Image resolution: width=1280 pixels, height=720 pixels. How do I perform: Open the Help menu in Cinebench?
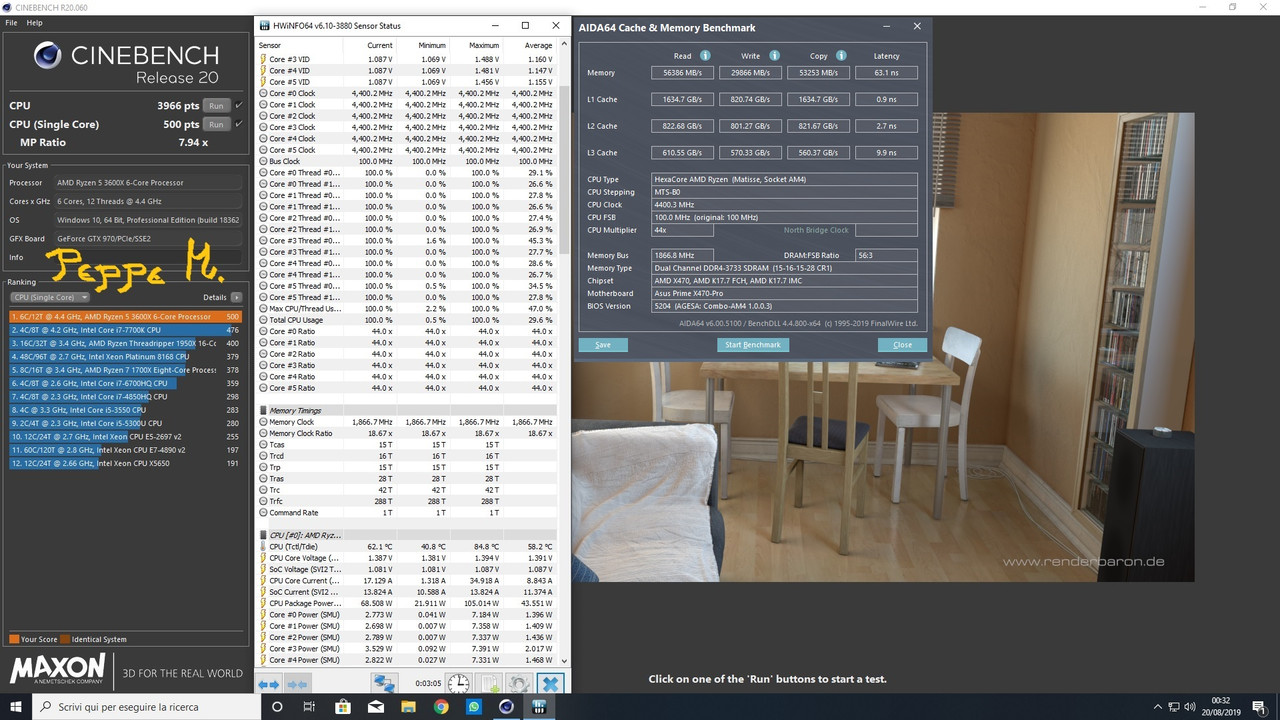coord(35,22)
